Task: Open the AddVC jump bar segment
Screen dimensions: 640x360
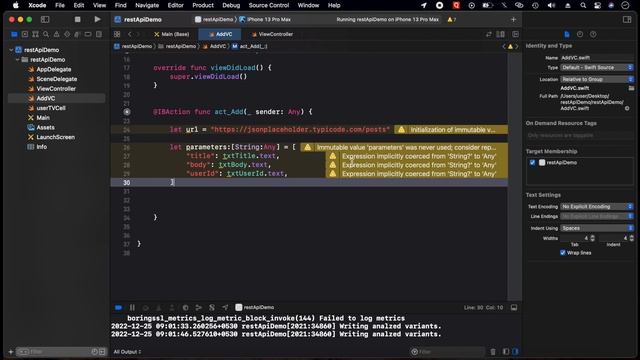Action: pyautogui.click(x=214, y=47)
